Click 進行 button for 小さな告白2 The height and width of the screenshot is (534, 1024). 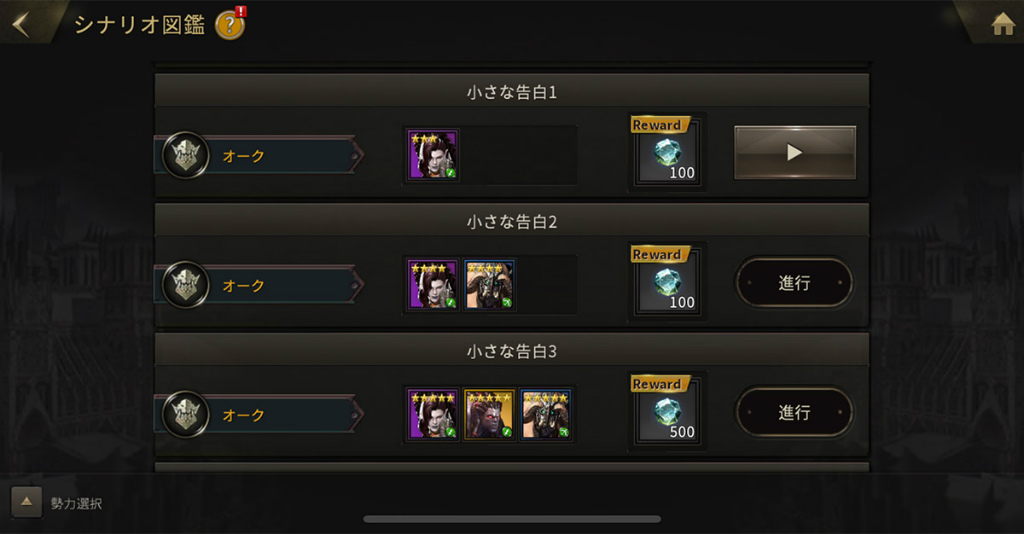[794, 283]
